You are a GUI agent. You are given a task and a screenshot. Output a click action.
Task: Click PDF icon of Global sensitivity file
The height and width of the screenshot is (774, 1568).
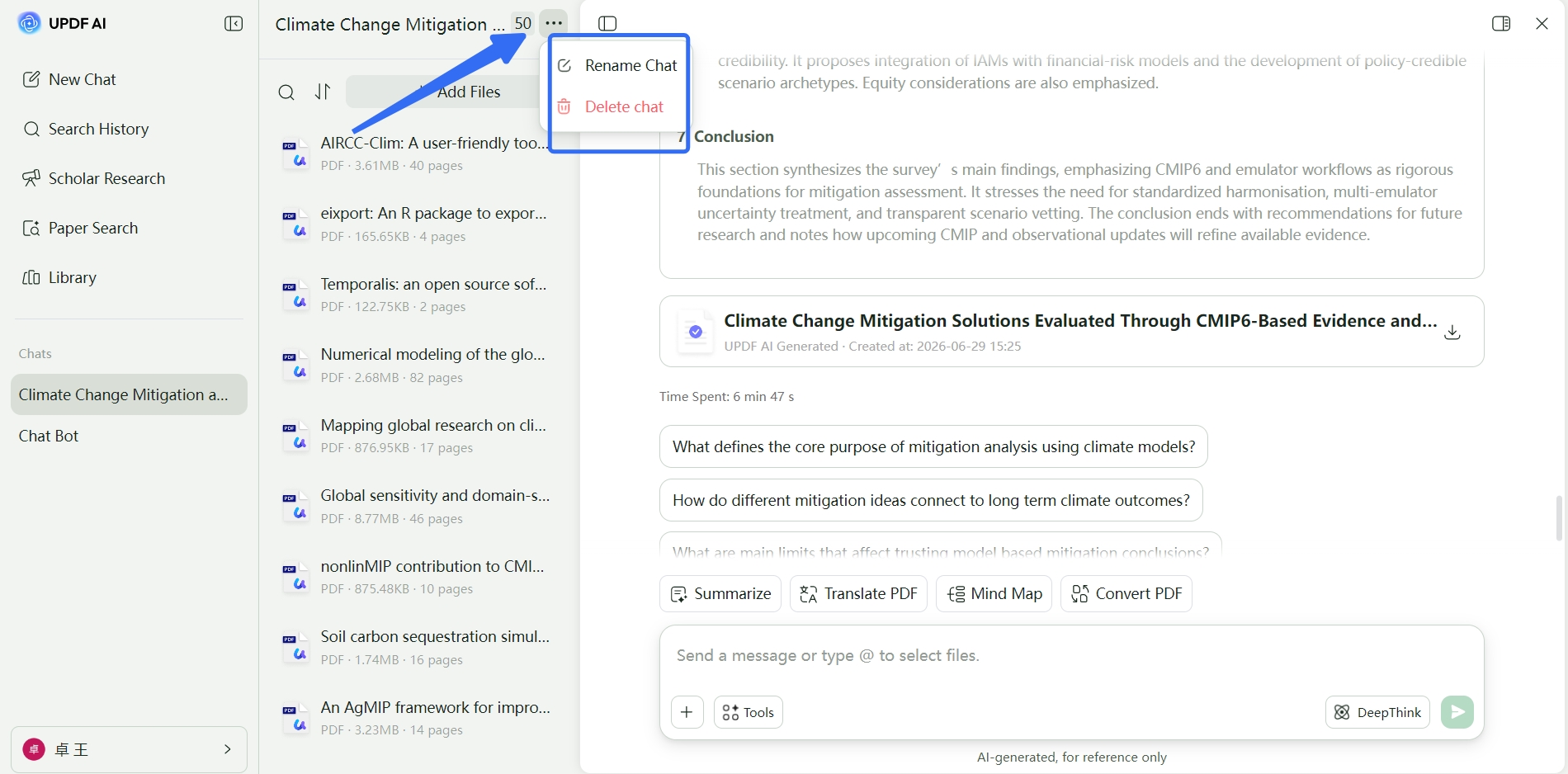(x=295, y=506)
